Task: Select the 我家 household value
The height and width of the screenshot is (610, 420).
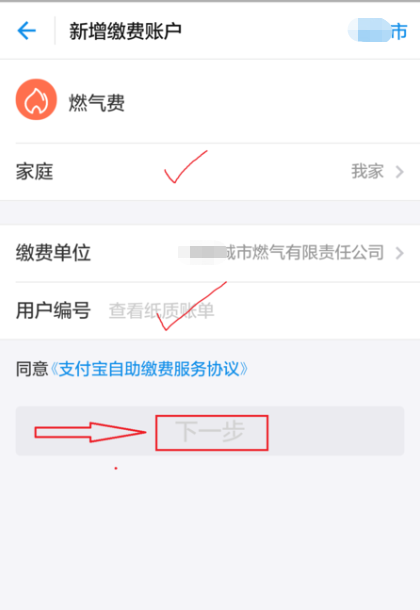Action: point(368,171)
